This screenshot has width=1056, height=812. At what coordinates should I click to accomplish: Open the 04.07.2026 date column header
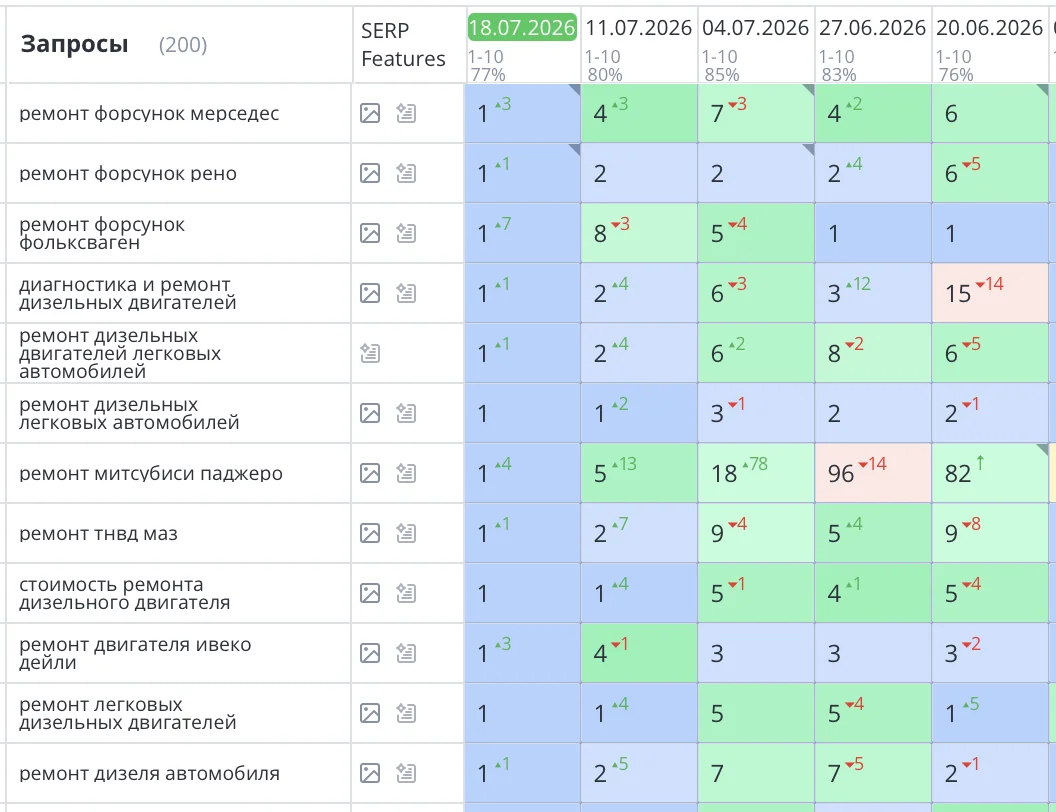pyautogui.click(x=755, y=28)
